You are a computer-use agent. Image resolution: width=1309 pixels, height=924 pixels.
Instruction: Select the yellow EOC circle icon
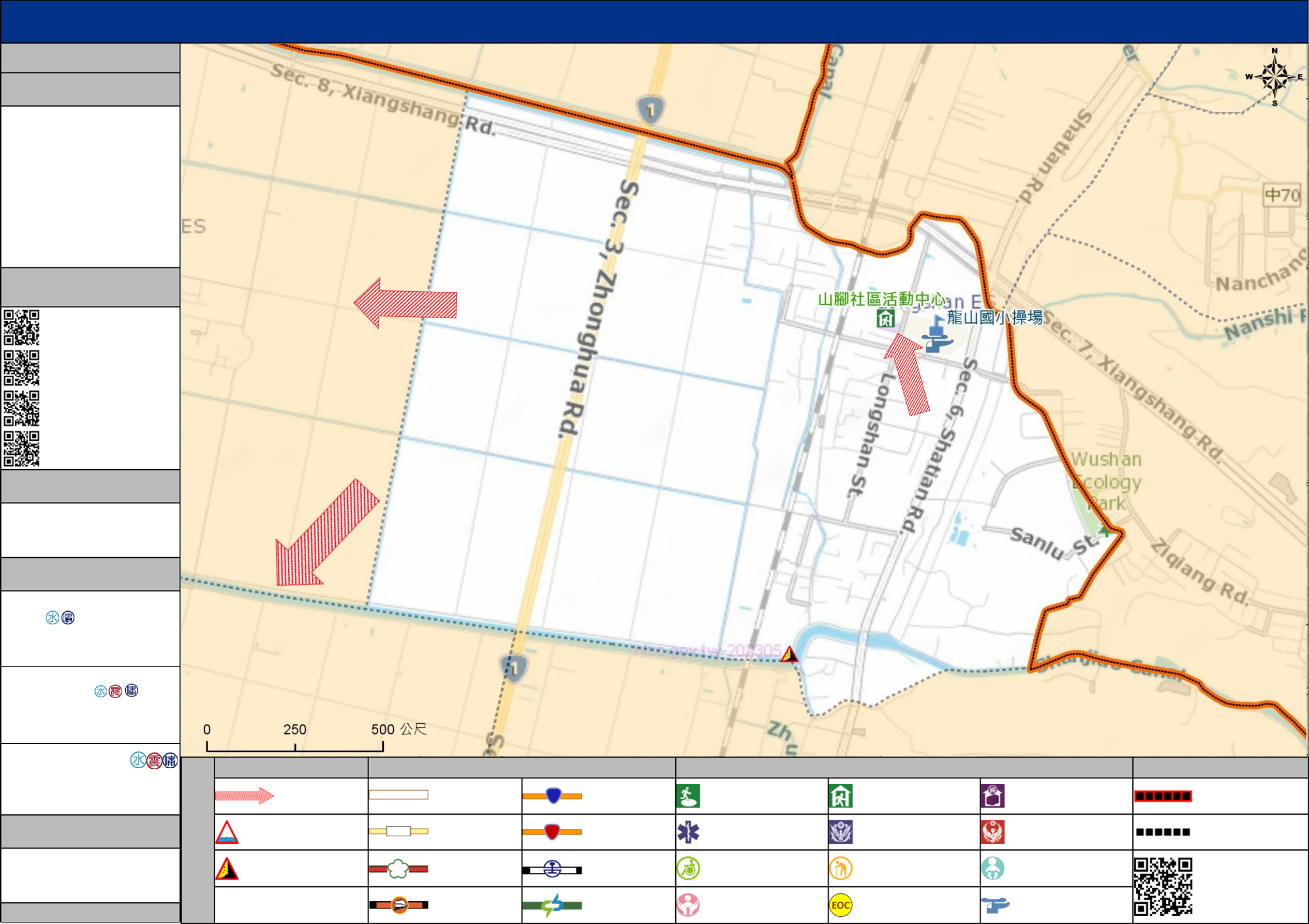pos(841,905)
